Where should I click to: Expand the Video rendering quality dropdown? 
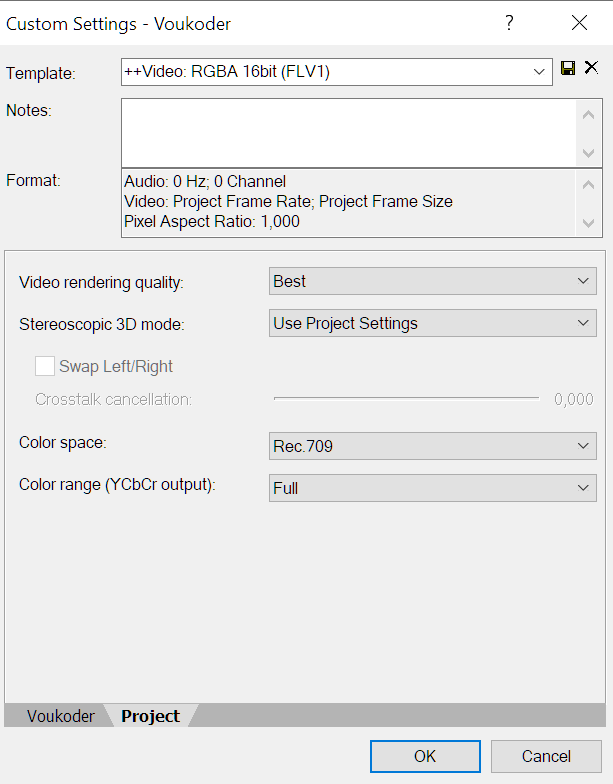[x=432, y=281]
